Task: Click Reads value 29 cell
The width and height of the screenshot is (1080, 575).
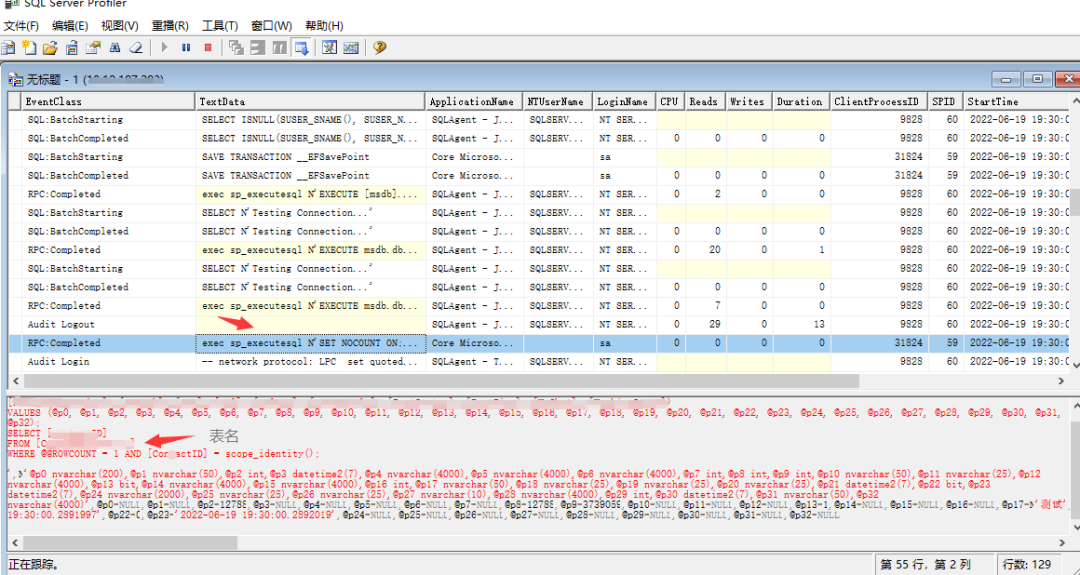Action: [x=705, y=324]
